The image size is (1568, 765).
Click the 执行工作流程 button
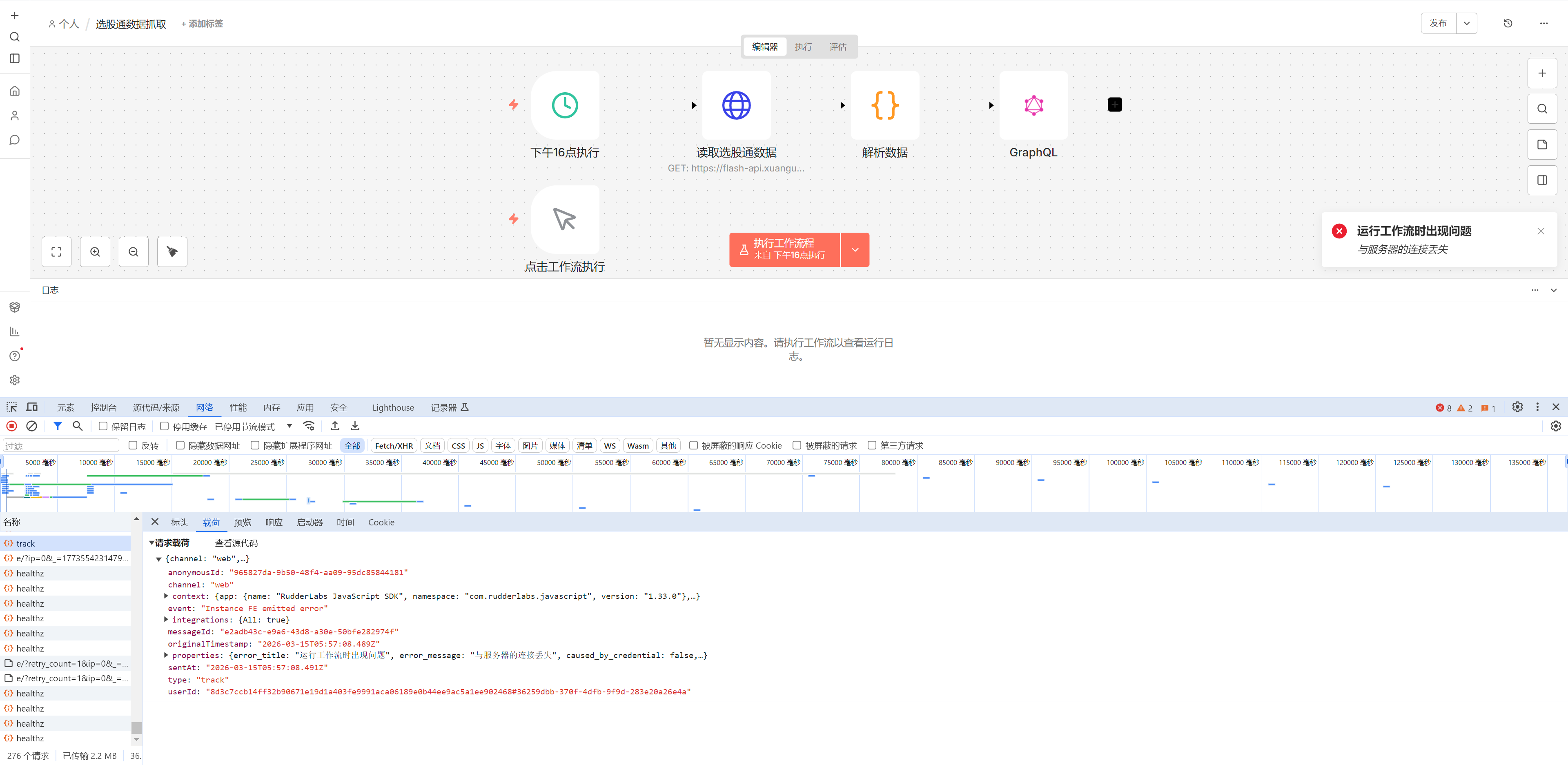click(784, 249)
